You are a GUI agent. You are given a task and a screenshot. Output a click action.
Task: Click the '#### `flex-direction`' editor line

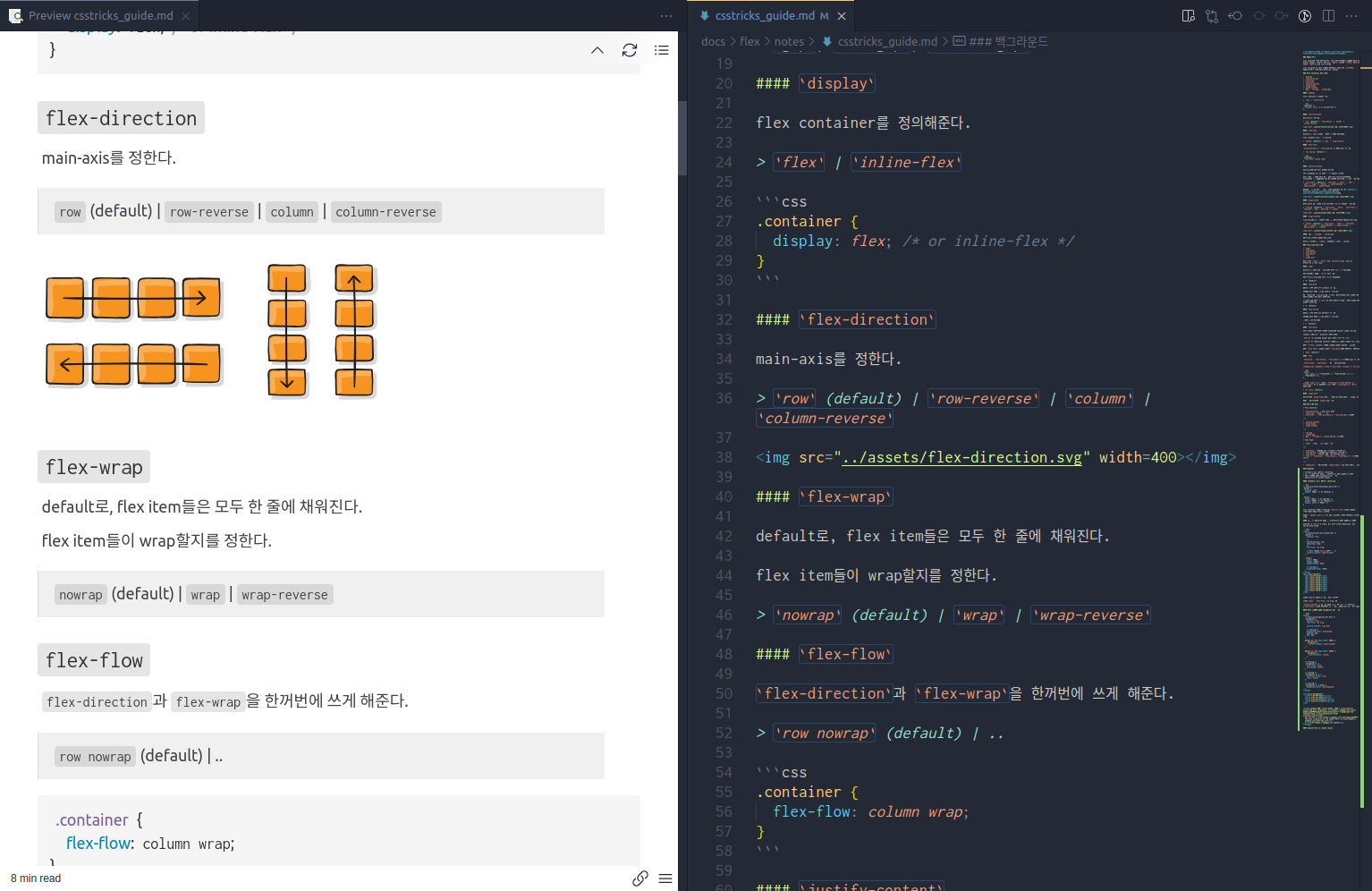coord(845,319)
